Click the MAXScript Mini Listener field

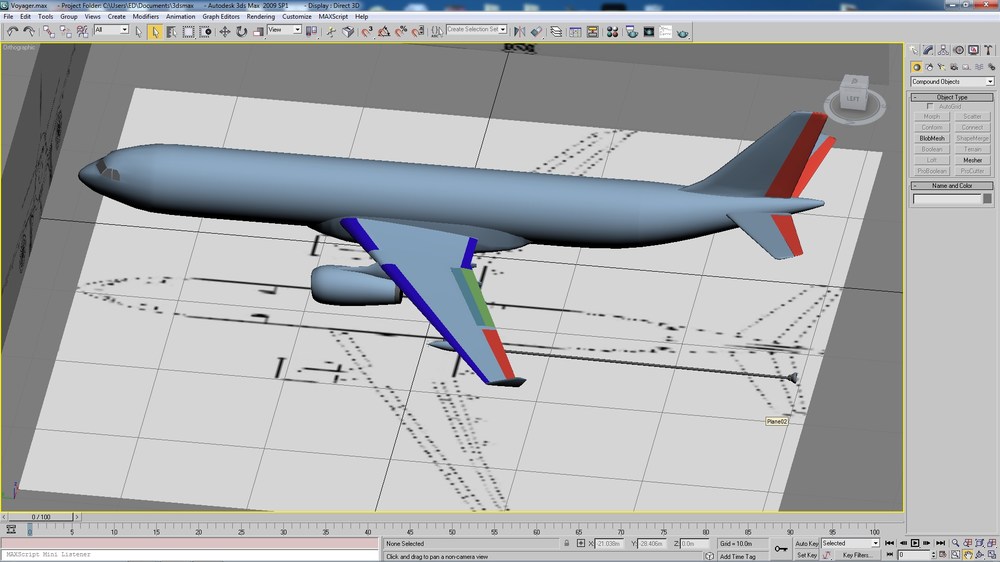(x=190, y=554)
